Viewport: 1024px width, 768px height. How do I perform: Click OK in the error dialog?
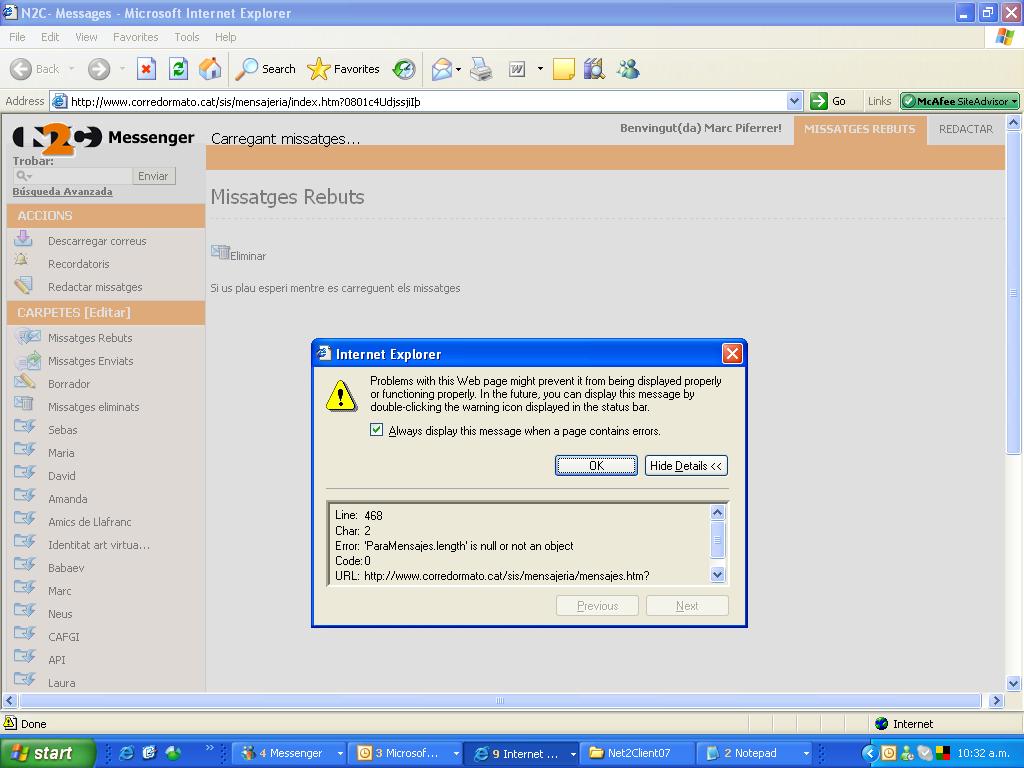click(x=596, y=466)
